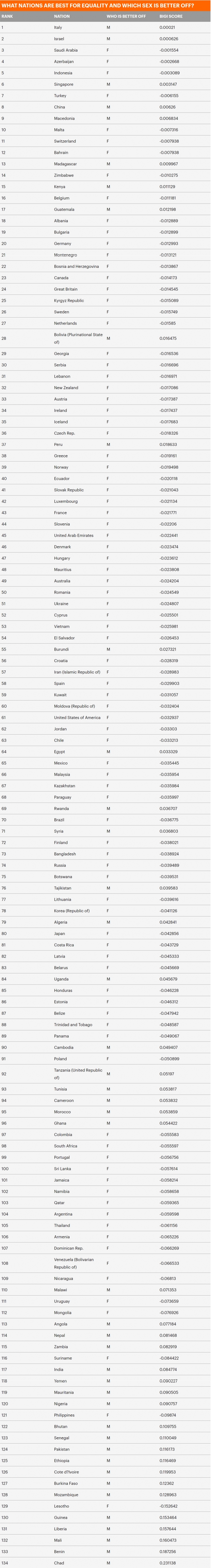Image resolution: width=211 pixels, height=1568 pixels.
Task: Select the Italy nation cell
Action: pos(58,28)
